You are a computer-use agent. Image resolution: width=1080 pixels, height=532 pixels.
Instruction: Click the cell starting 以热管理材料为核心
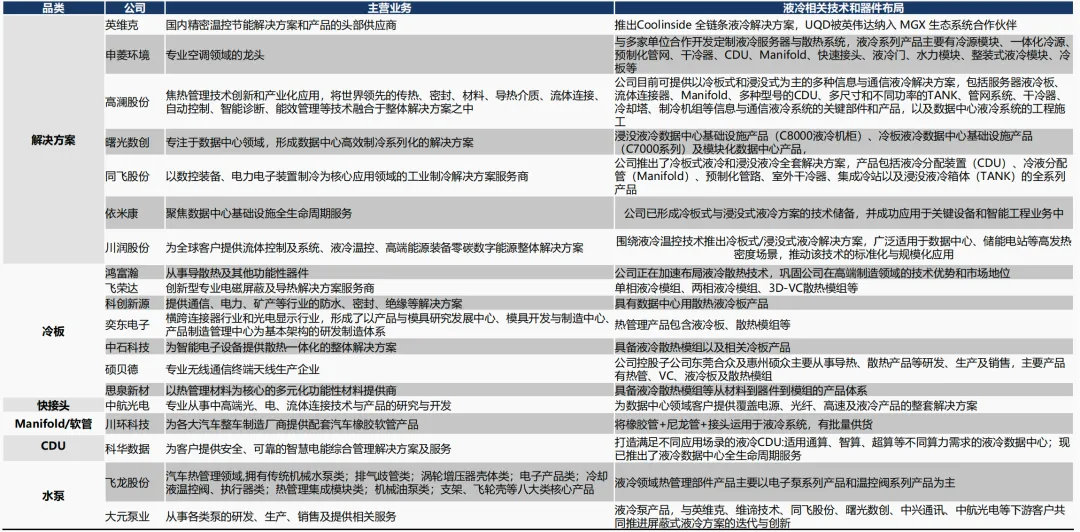[x=388, y=390]
